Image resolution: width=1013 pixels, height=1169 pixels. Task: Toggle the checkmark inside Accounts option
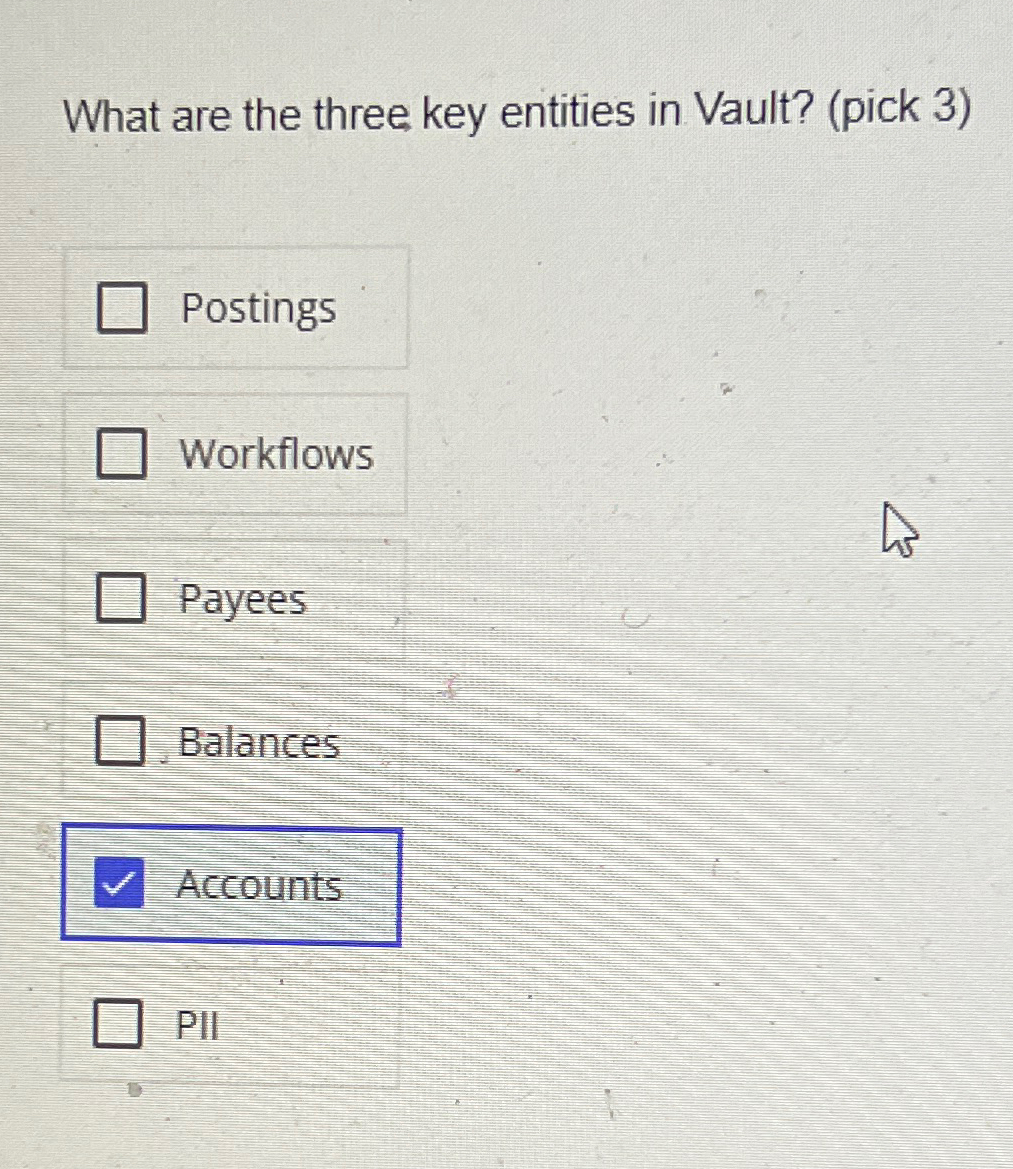pyautogui.click(x=119, y=886)
